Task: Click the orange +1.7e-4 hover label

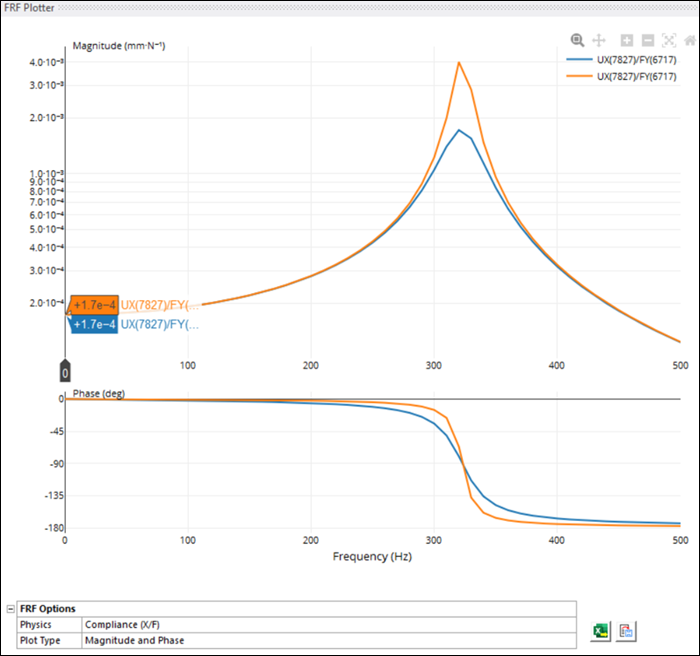Action: [93, 304]
